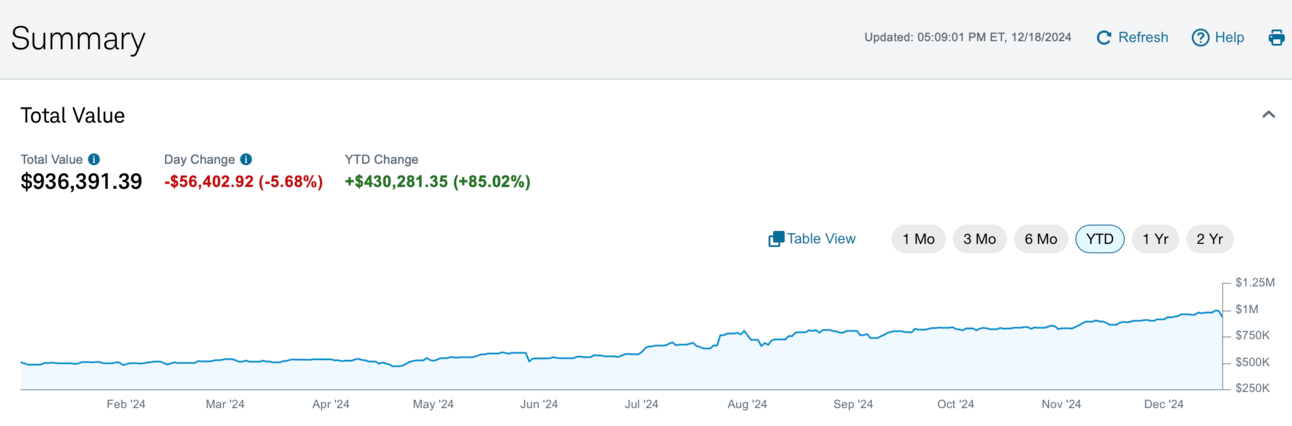The width and height of the screenshot is (1292, 426).
Task: Click the chart line near Aug '24
Action: (x=746, y=332)
